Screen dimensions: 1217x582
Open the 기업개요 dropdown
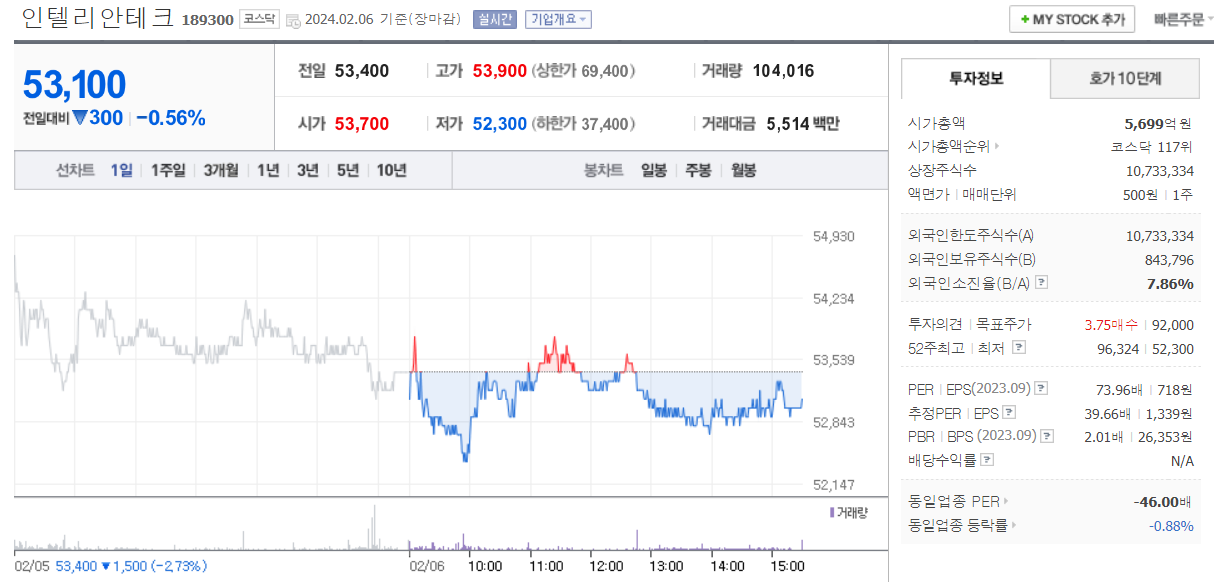[558, 19]
